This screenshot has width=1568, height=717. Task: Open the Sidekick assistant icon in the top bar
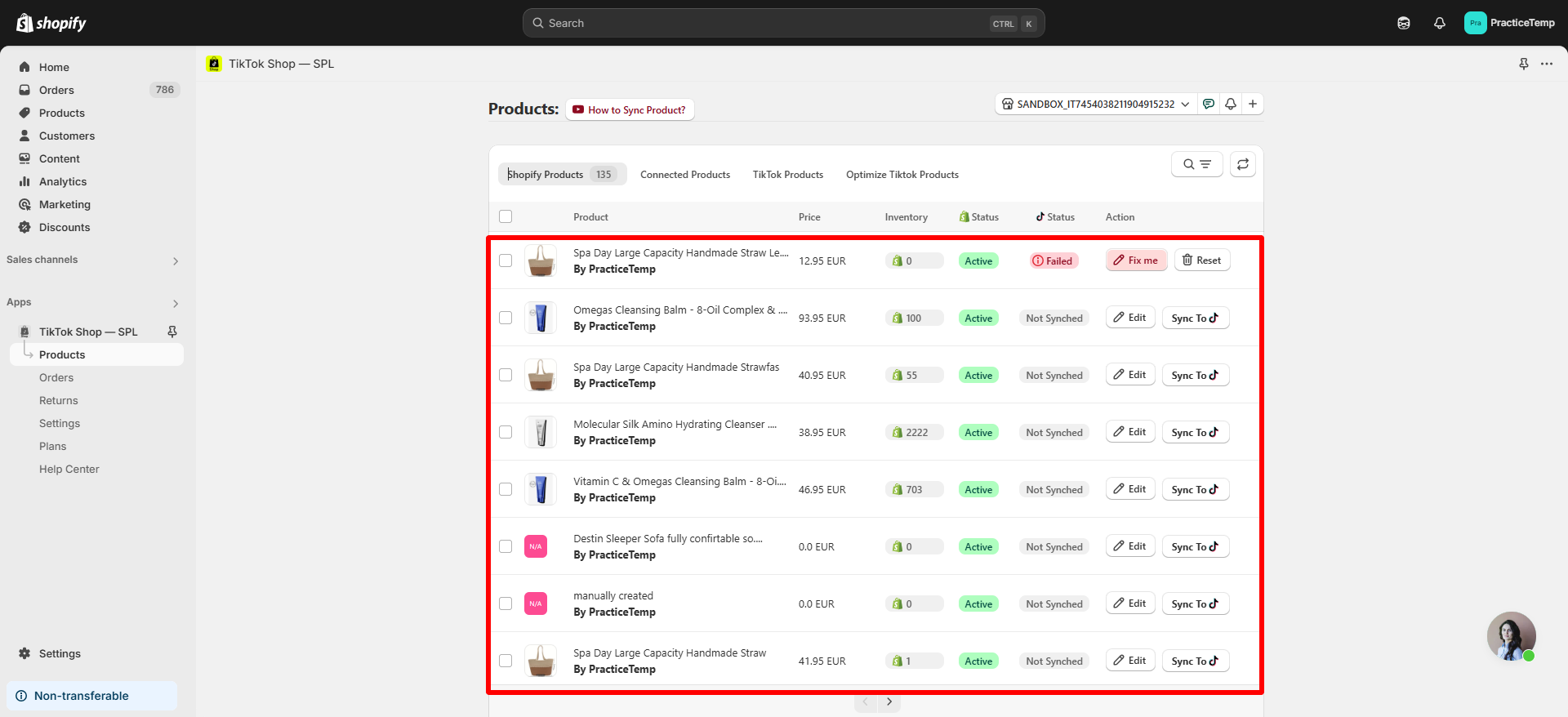coord(1404,23)
